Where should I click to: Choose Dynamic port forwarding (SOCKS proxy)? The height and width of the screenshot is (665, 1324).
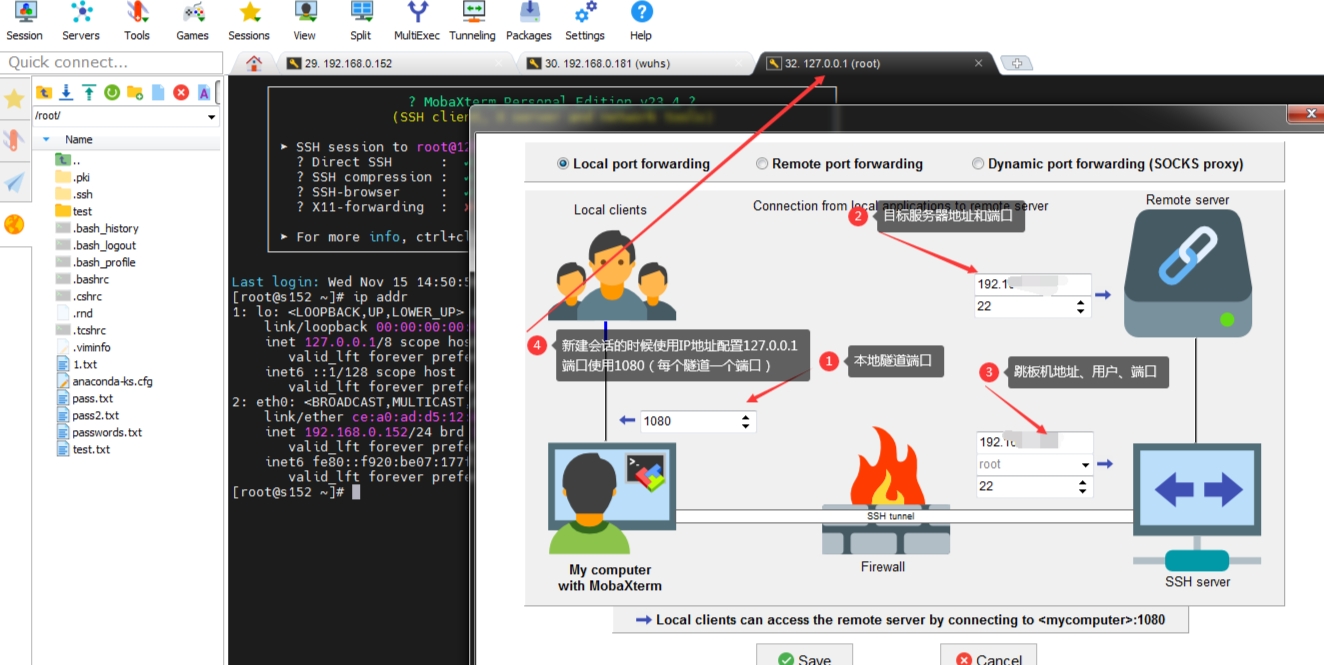point(978,164)
